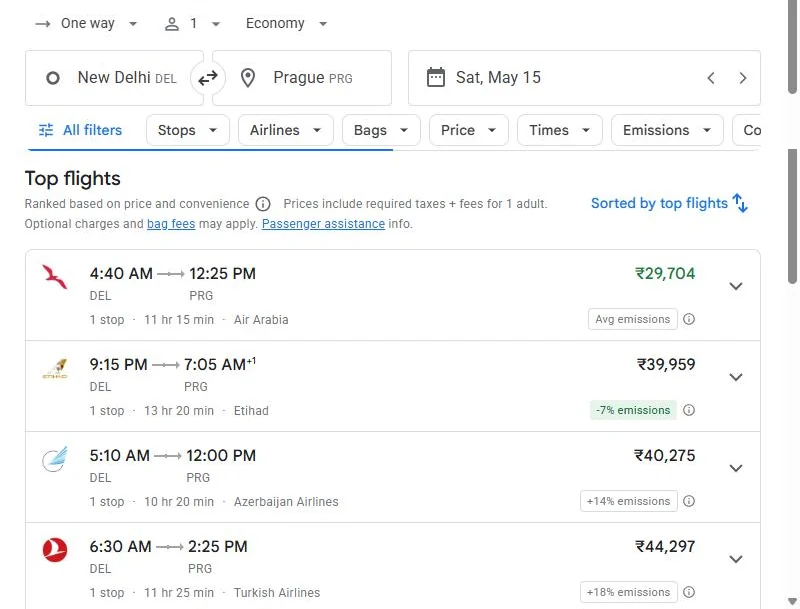Click the Air Arabia airline logo
This screenshot has height=609, width=800.
tap(55, 277)
